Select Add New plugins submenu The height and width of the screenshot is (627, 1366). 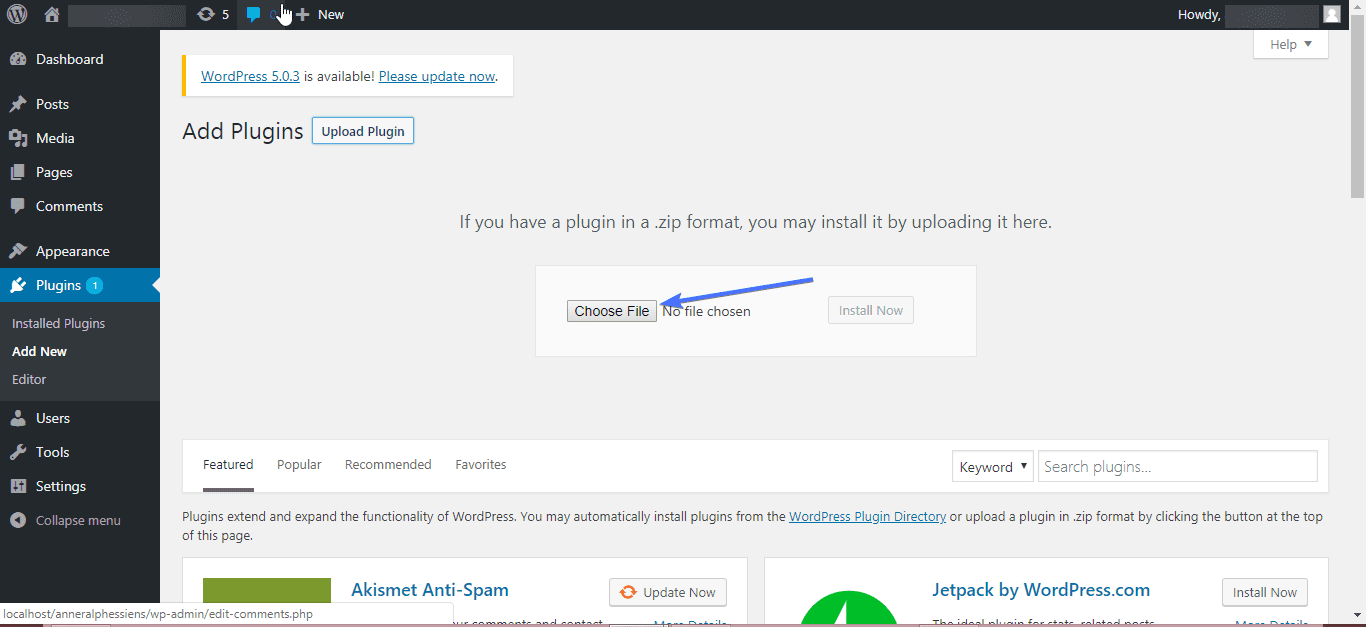(39, 351)
